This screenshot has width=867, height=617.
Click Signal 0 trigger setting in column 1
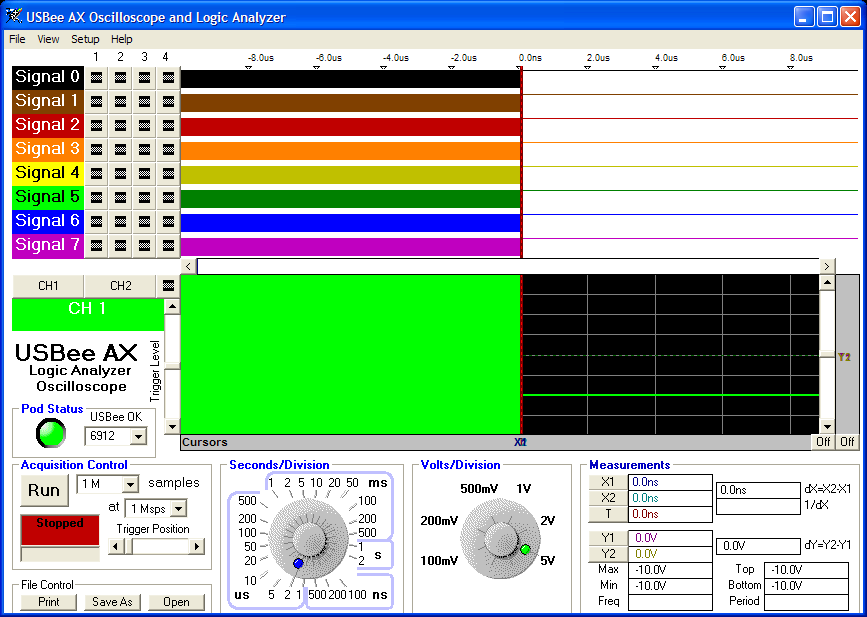pos(96,77)
